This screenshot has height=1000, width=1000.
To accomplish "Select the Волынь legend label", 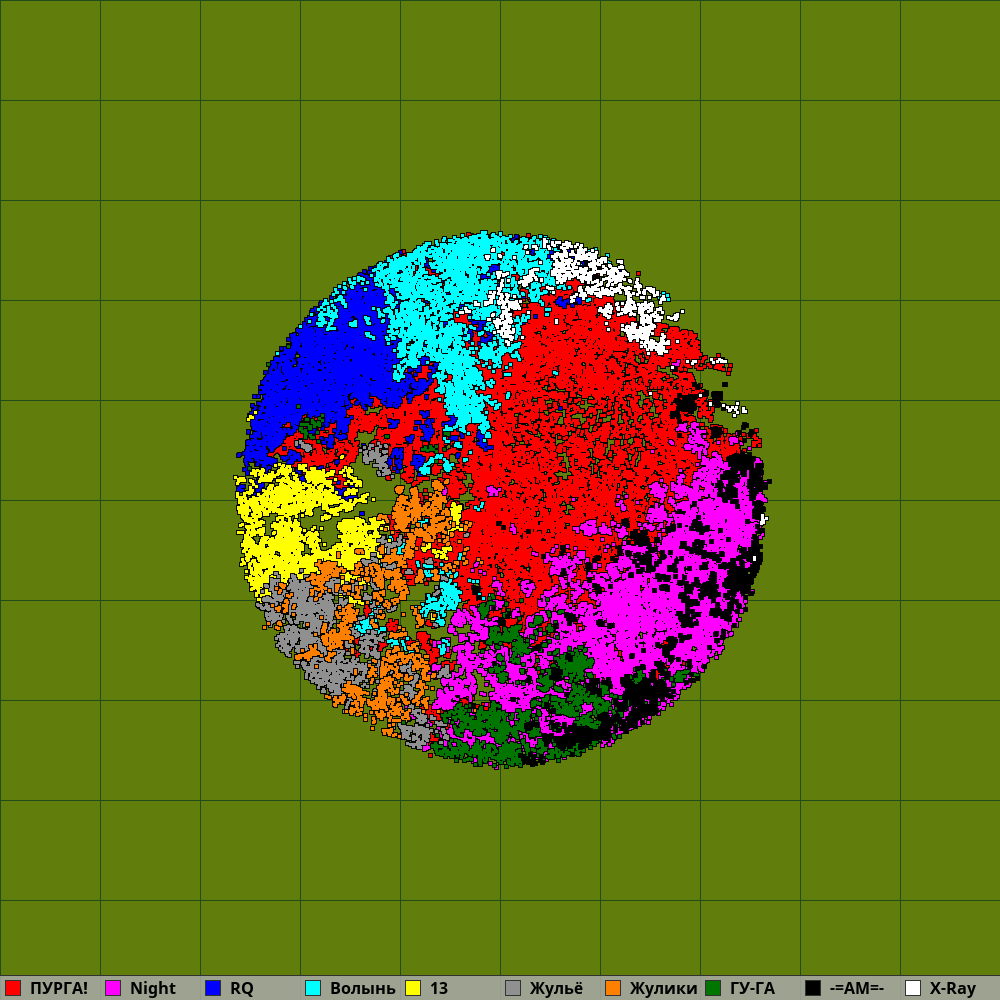I will [x=363, y=988].
